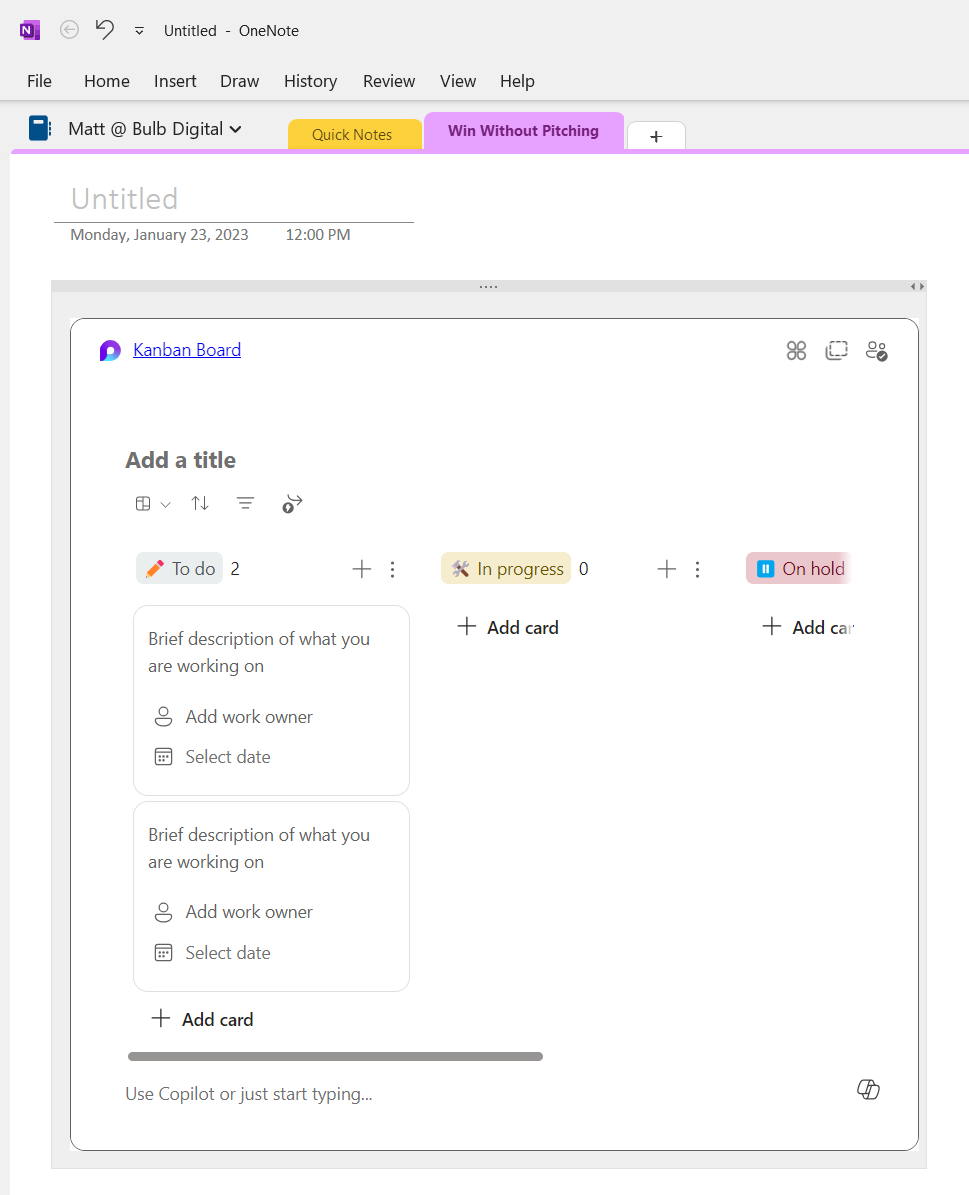Click Add card under To do column
This screenshot has width=969, height=1195.
[x=203, y=1019]
